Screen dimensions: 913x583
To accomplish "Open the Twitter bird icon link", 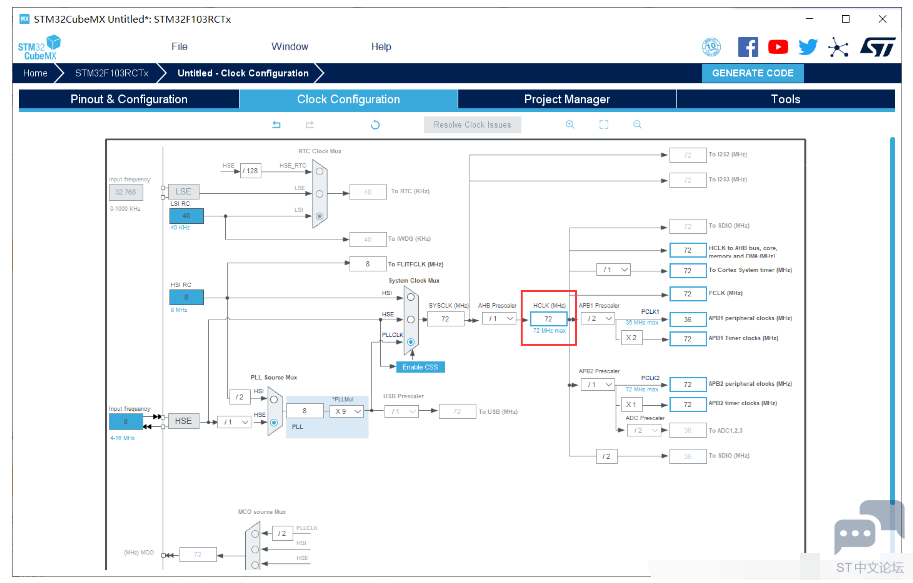I will 808,47.
